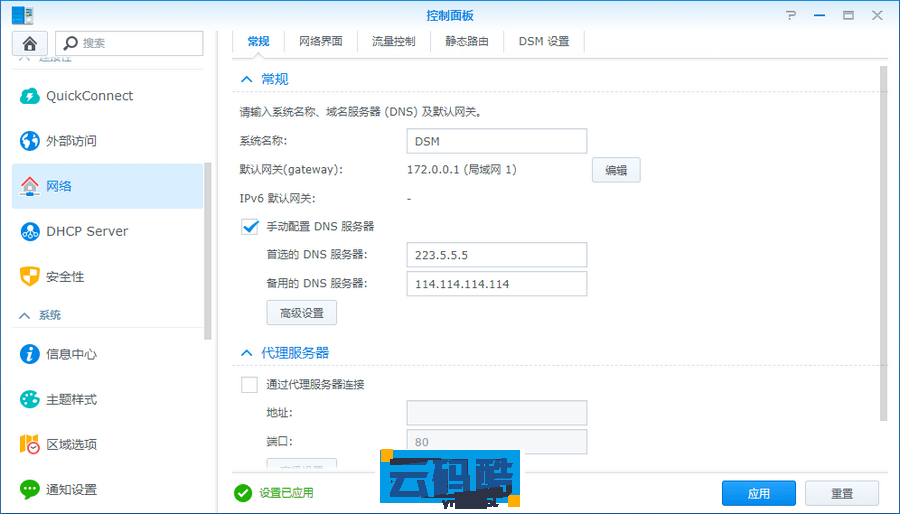Enable 通过代理服务器连接 checkbox
This screenshot has width=900, height=514.
click(x=250, y=385)
